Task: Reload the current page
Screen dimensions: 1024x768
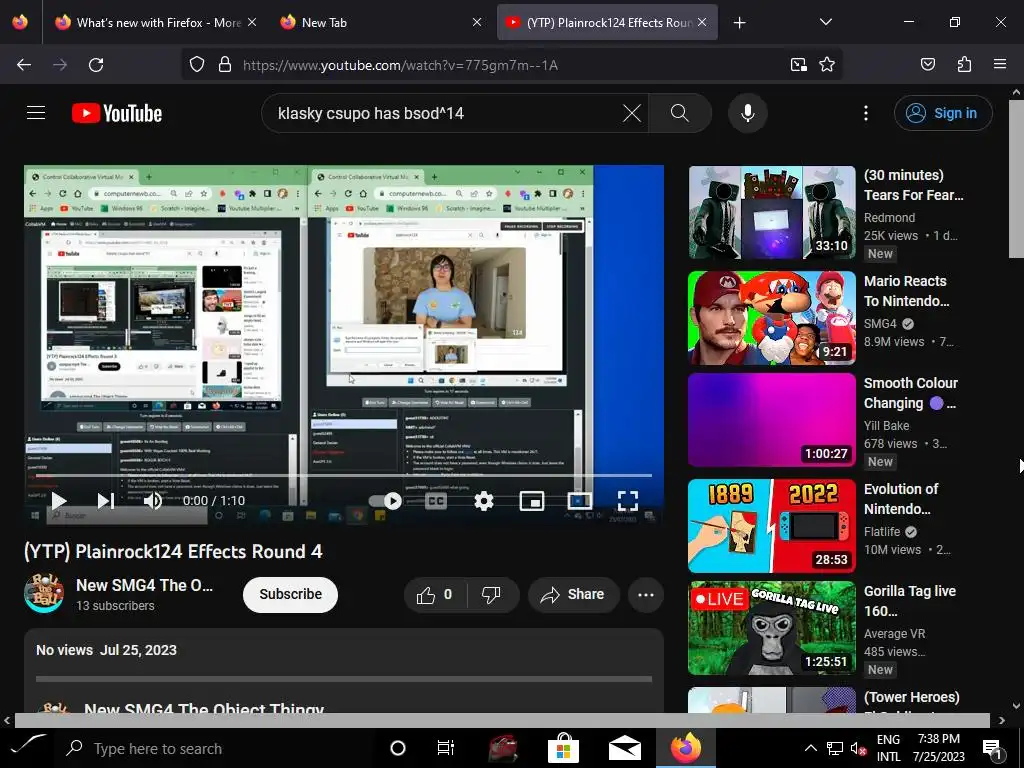Action: coord(96,65)
